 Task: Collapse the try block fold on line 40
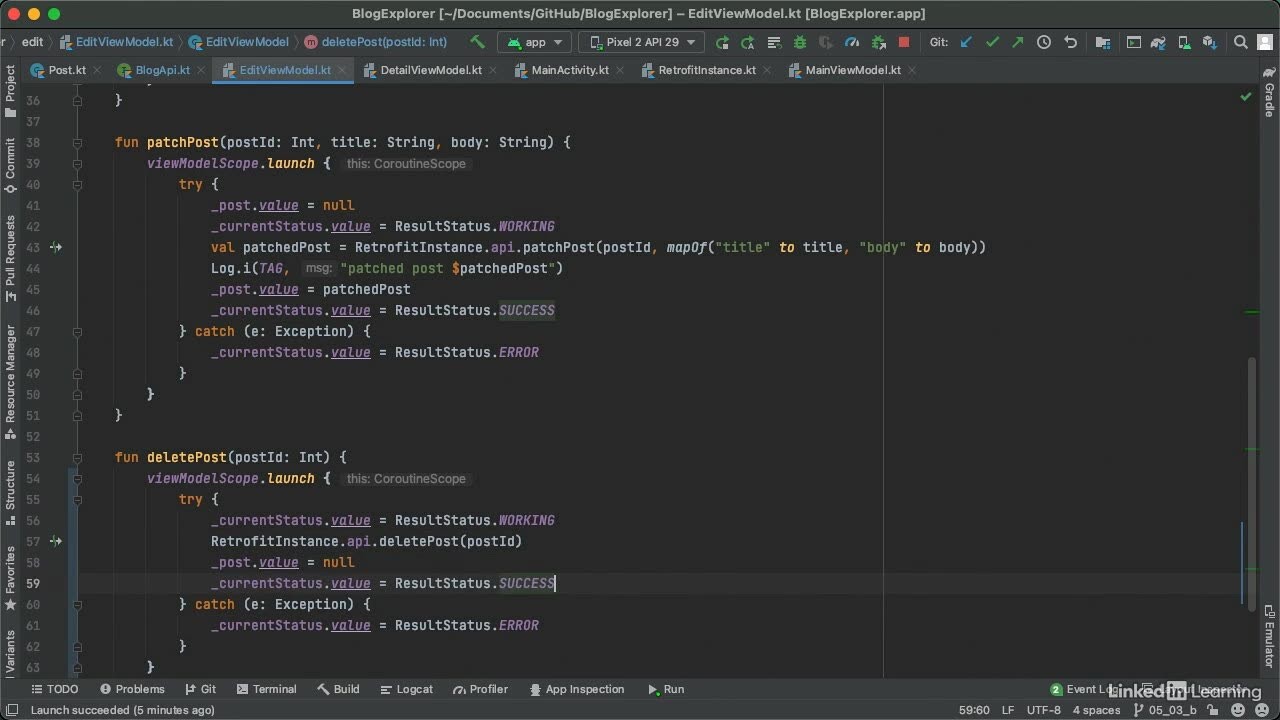(77, 184)
